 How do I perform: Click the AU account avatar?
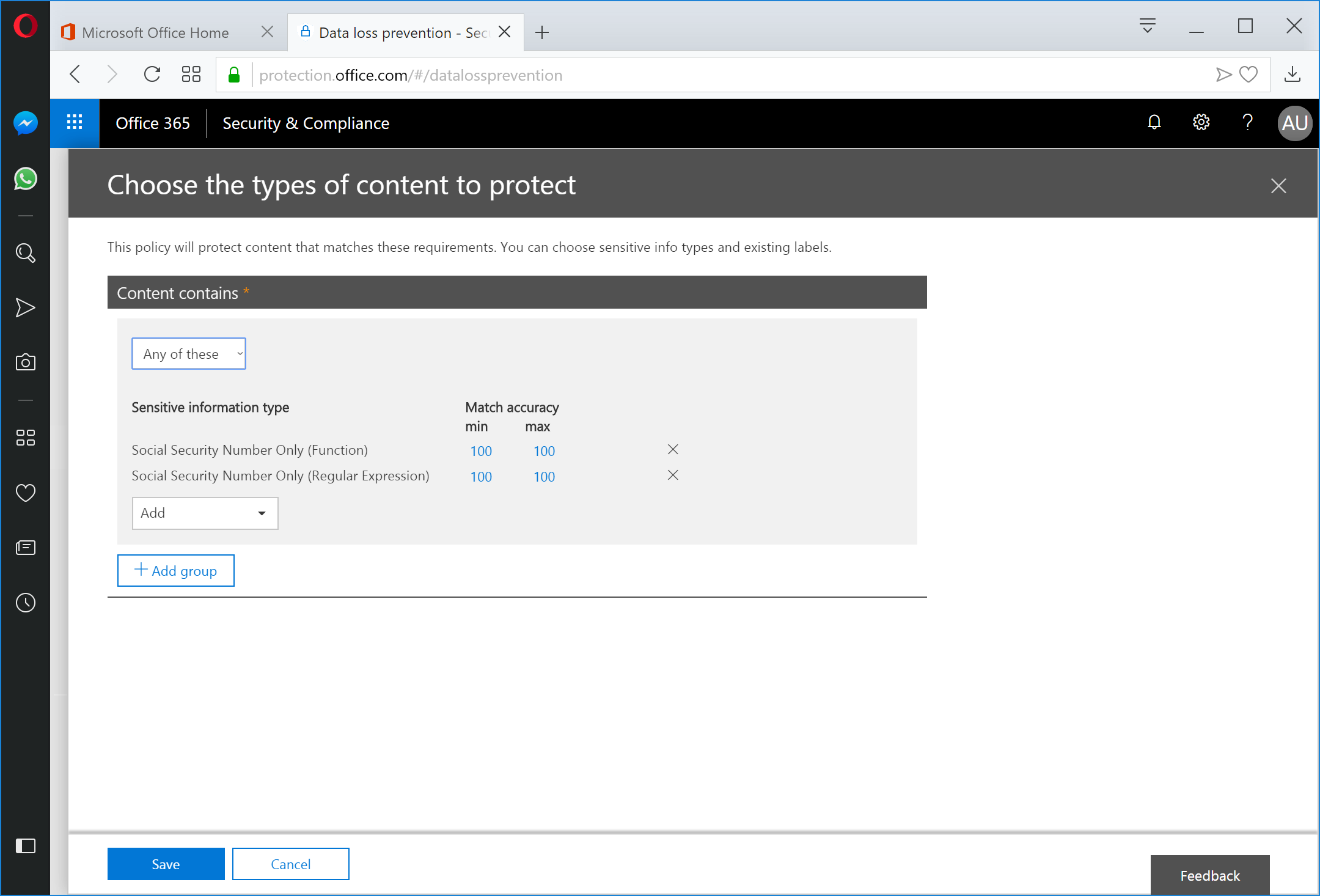coord(1294,123)
